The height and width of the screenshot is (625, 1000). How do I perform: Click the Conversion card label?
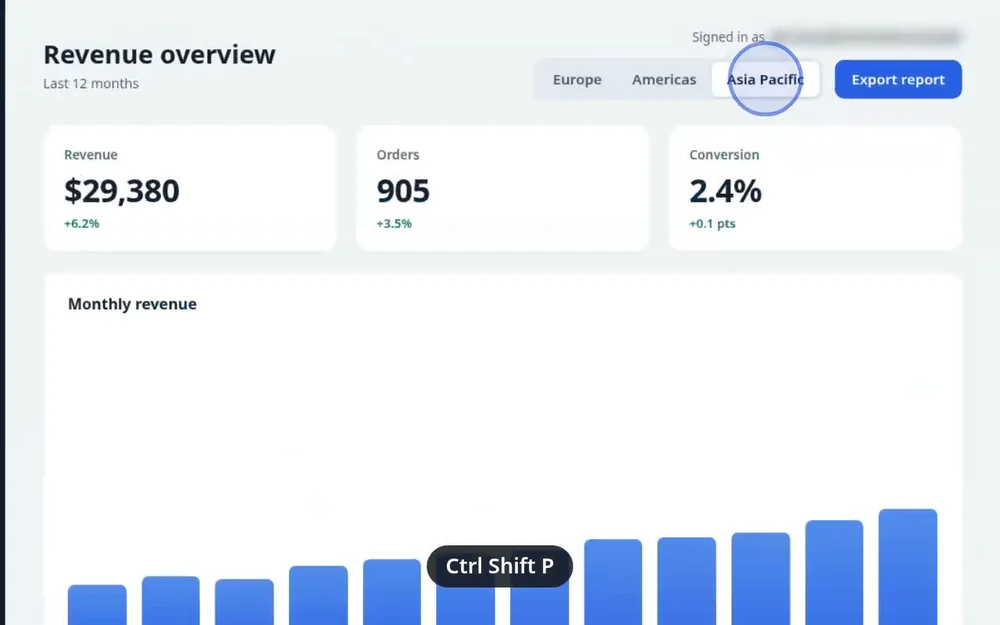tap(724, 155)
